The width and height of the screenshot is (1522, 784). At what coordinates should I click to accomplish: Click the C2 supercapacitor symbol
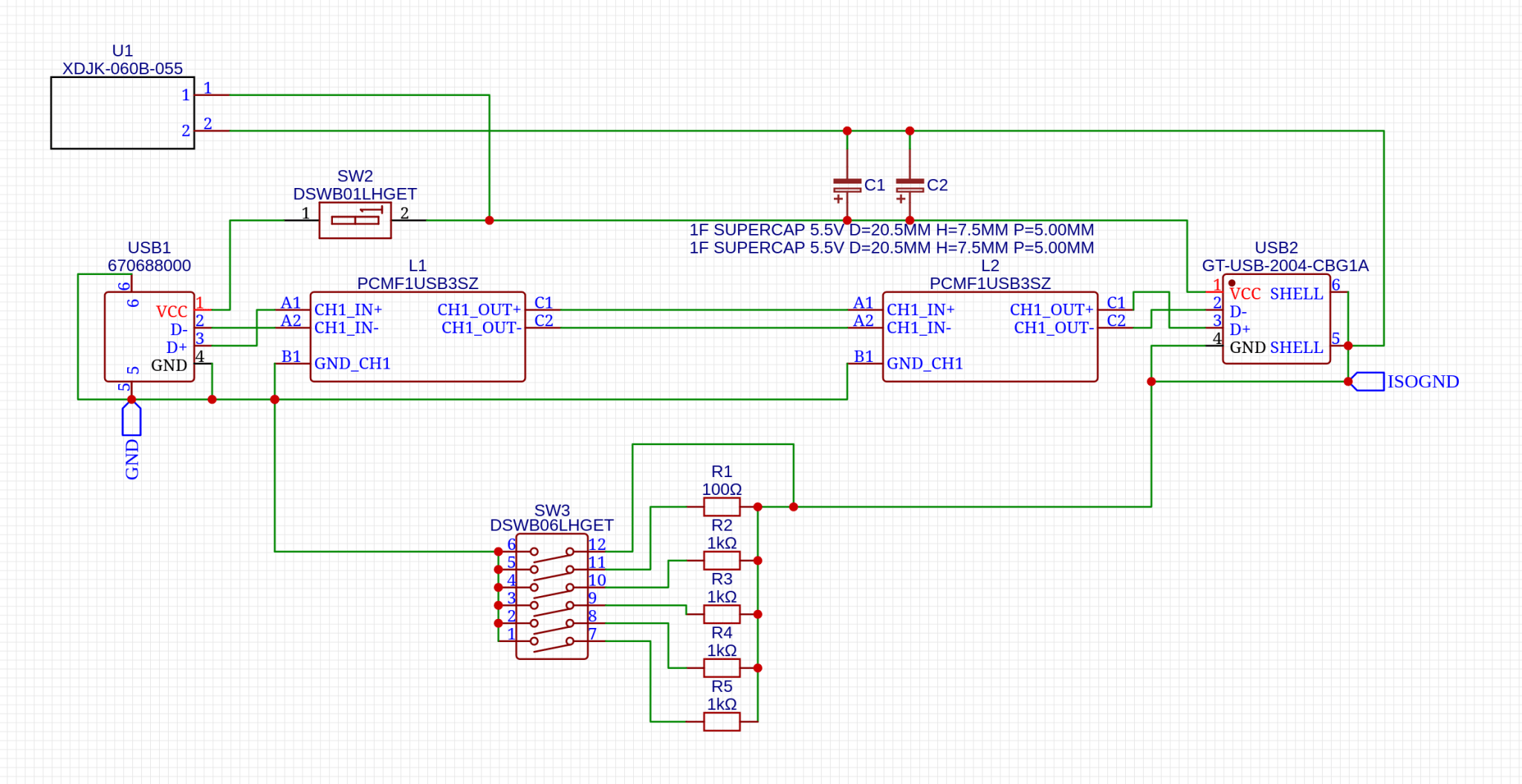910,186
